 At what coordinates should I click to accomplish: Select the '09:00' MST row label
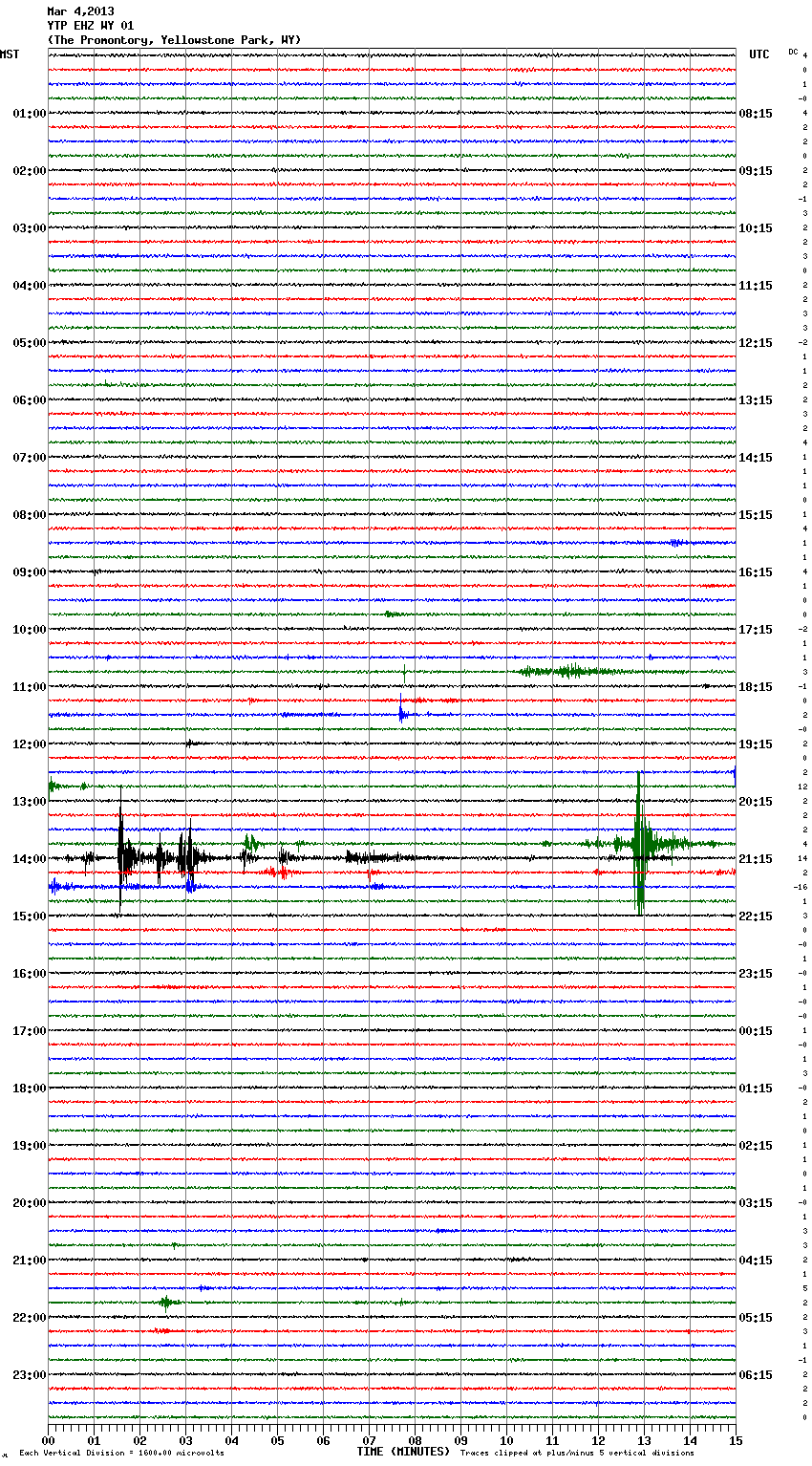click(29, 572)
